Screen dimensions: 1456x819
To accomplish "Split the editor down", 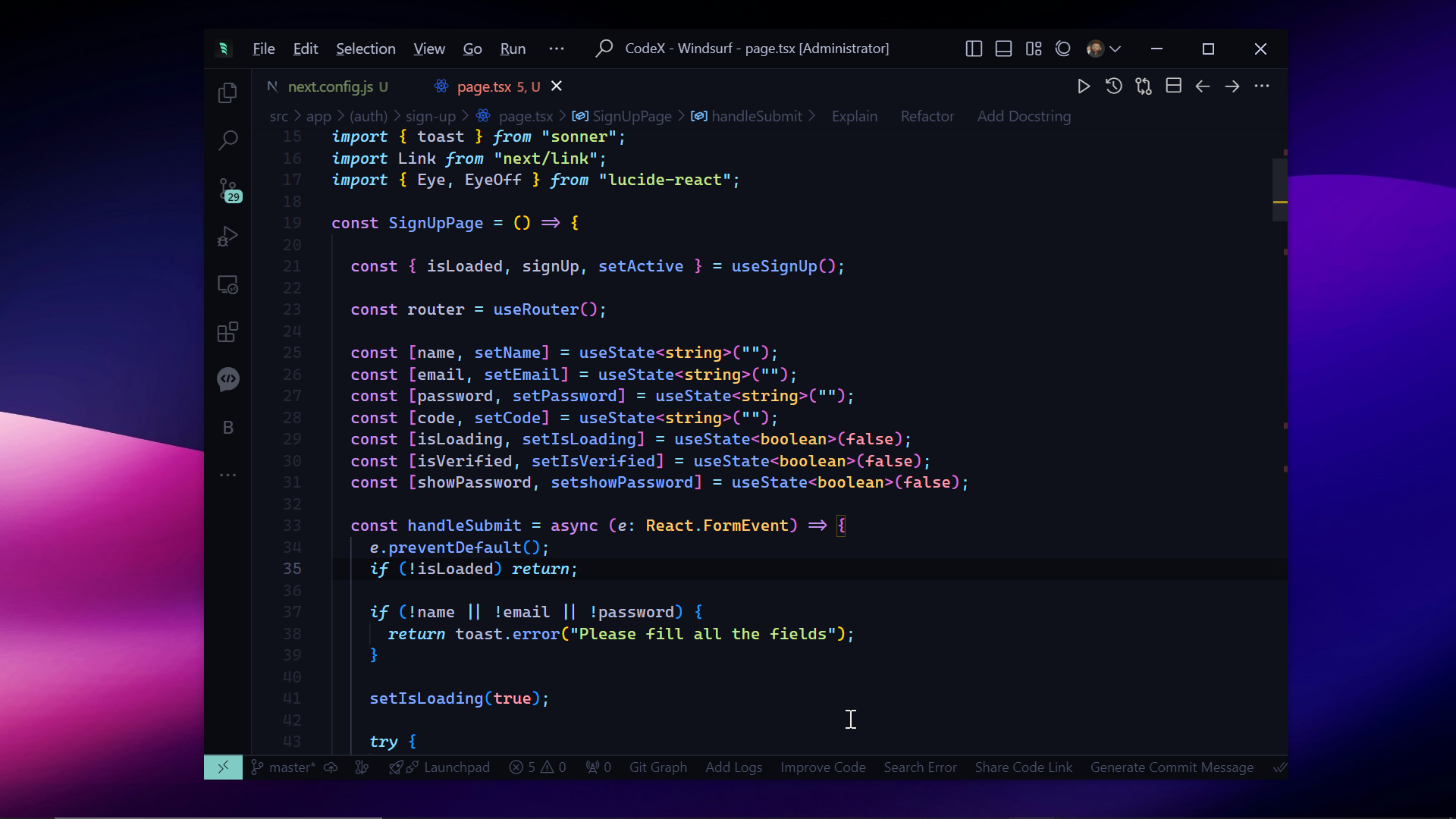I will tap(1173, 86).
